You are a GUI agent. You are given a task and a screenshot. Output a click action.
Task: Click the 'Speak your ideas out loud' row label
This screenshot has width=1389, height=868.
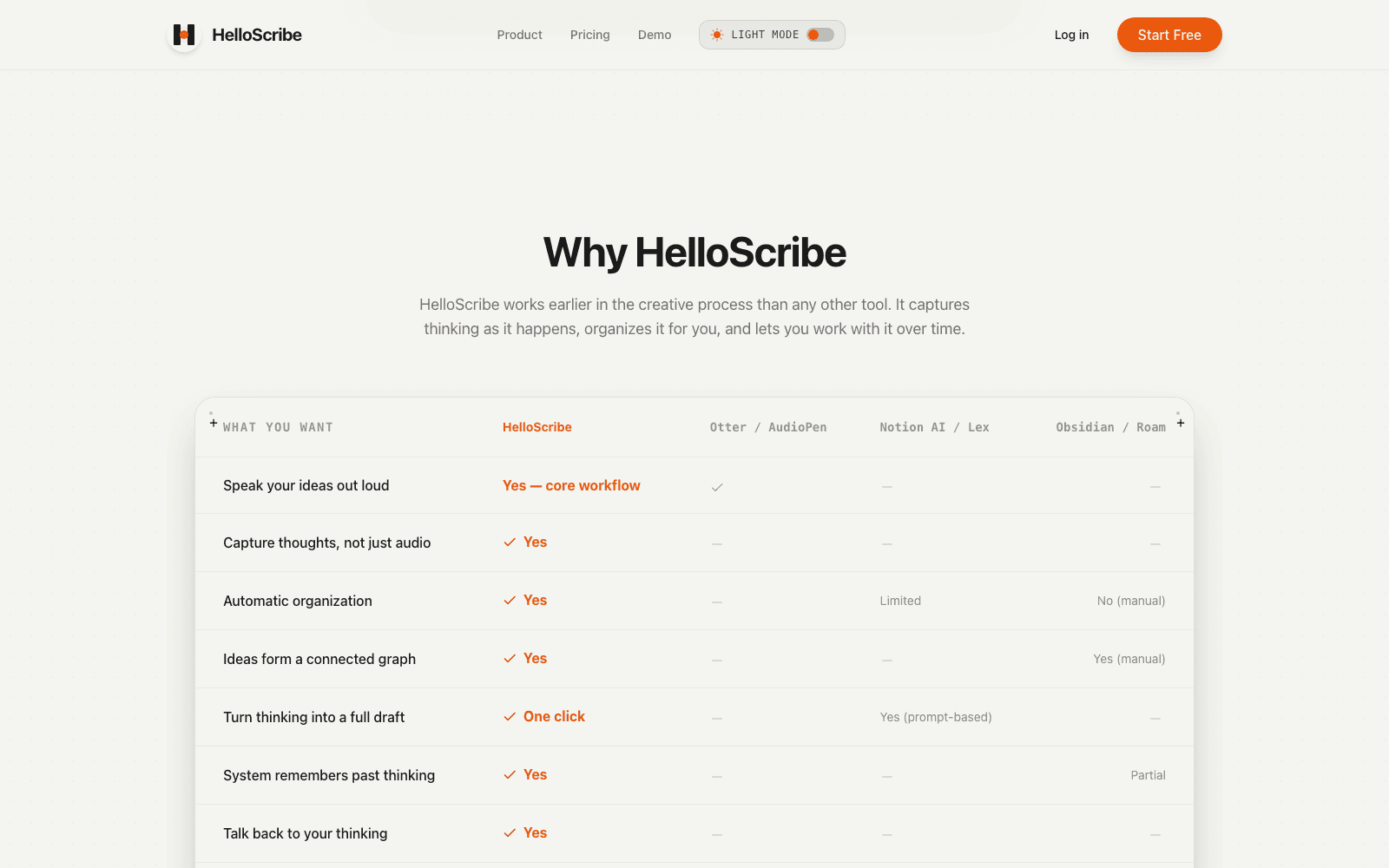[x=306, y=485]
